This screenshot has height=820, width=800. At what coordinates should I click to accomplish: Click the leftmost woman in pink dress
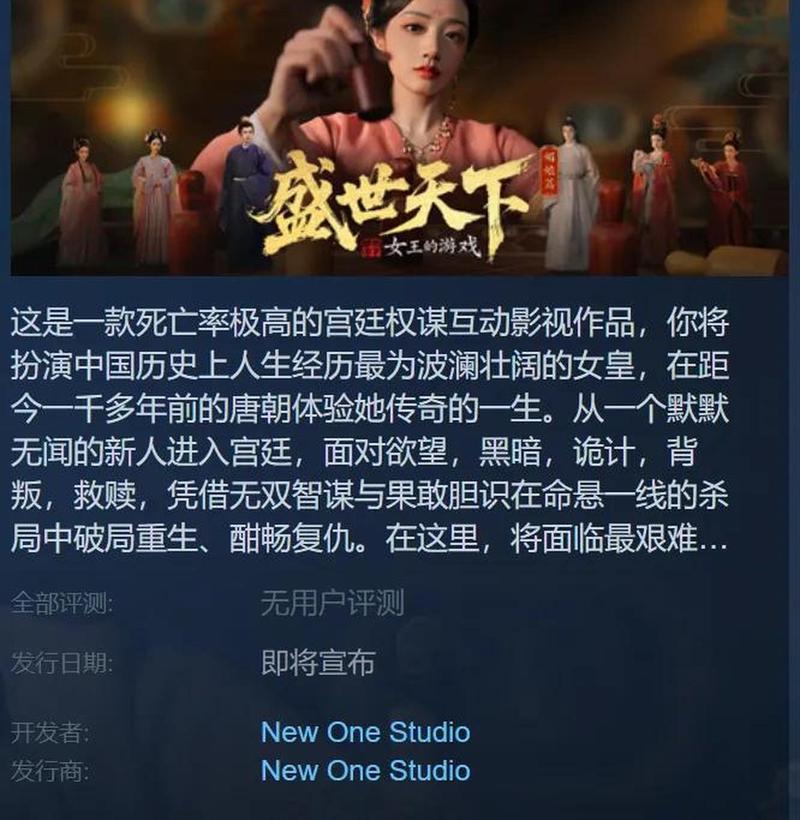point(82,201)
